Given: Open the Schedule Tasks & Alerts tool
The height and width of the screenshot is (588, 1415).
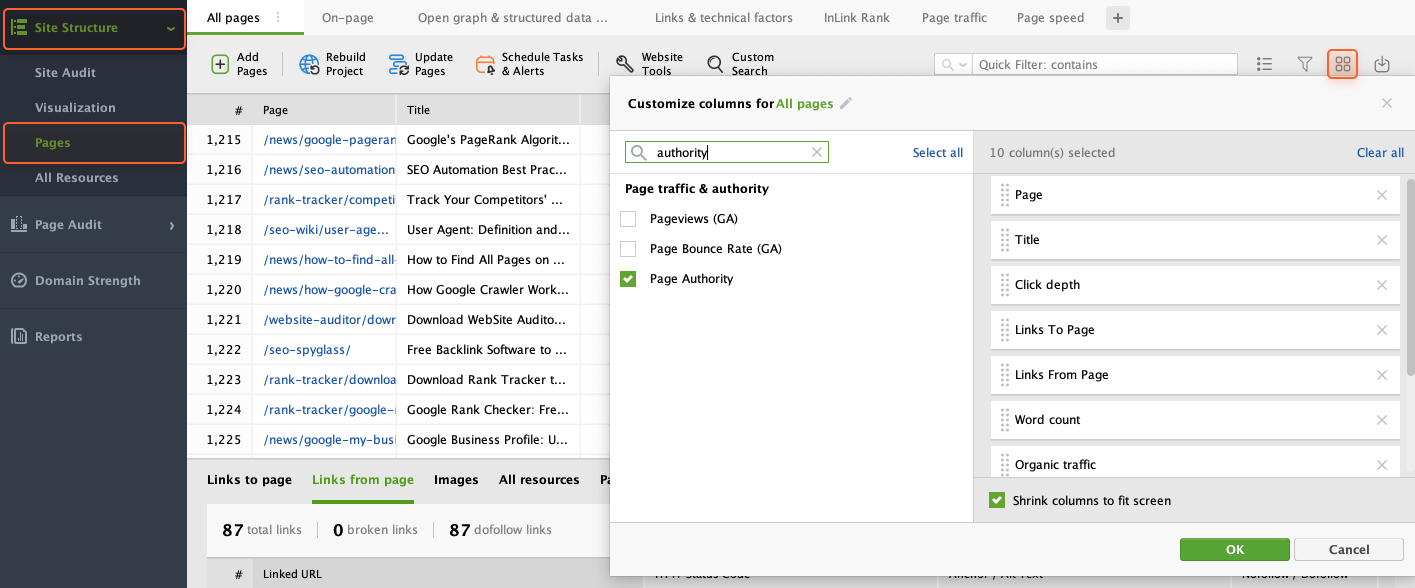Looking at the screenshot, I should [485, 65].
